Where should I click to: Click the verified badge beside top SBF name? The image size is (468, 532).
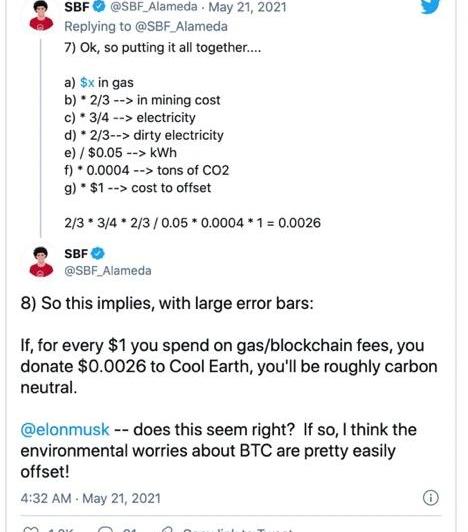point(99,6)
